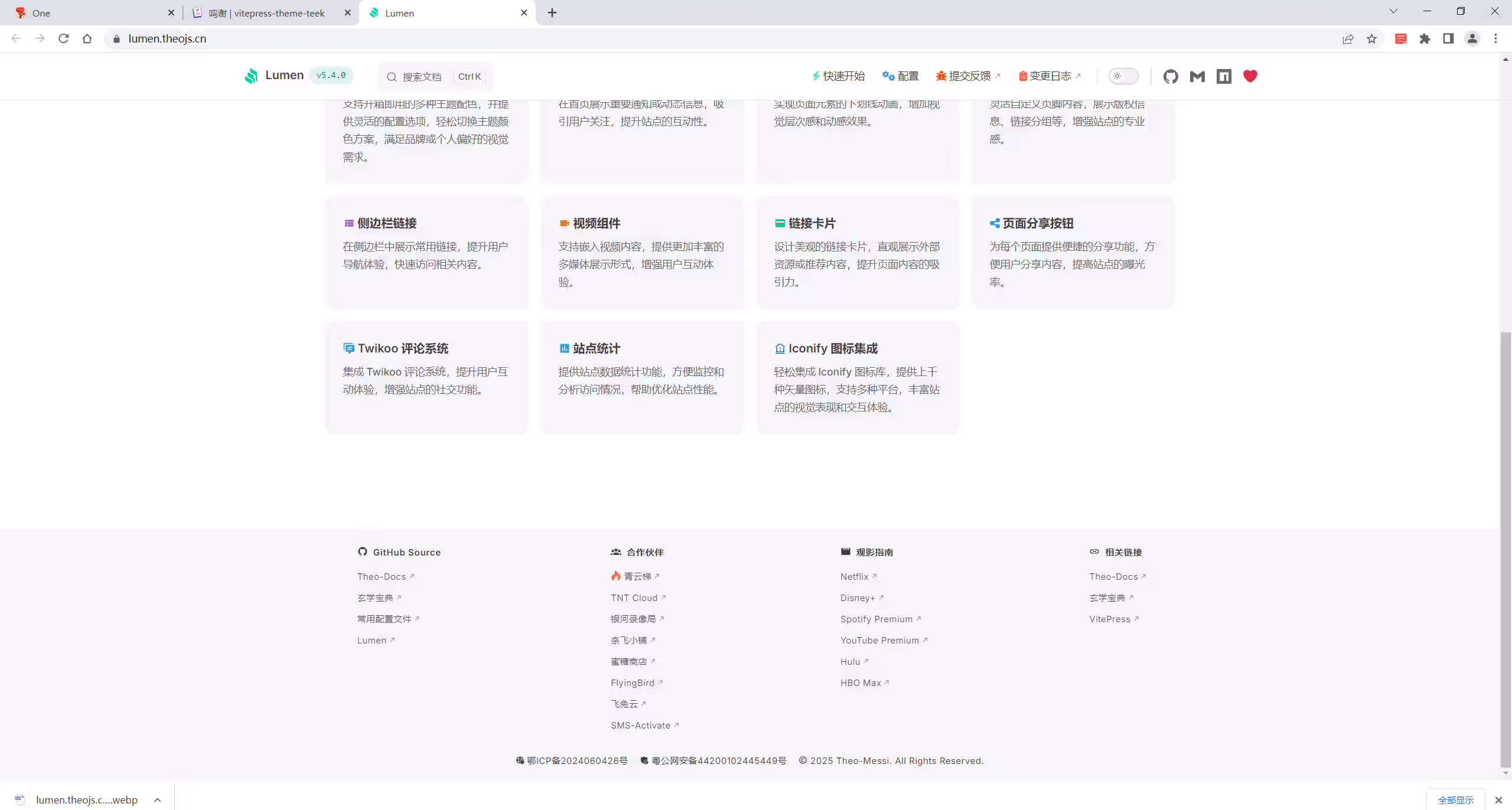This screenshot has width=1512, height=810.
Task: Click the 站点统计 card title
Action: pos(597,349)
